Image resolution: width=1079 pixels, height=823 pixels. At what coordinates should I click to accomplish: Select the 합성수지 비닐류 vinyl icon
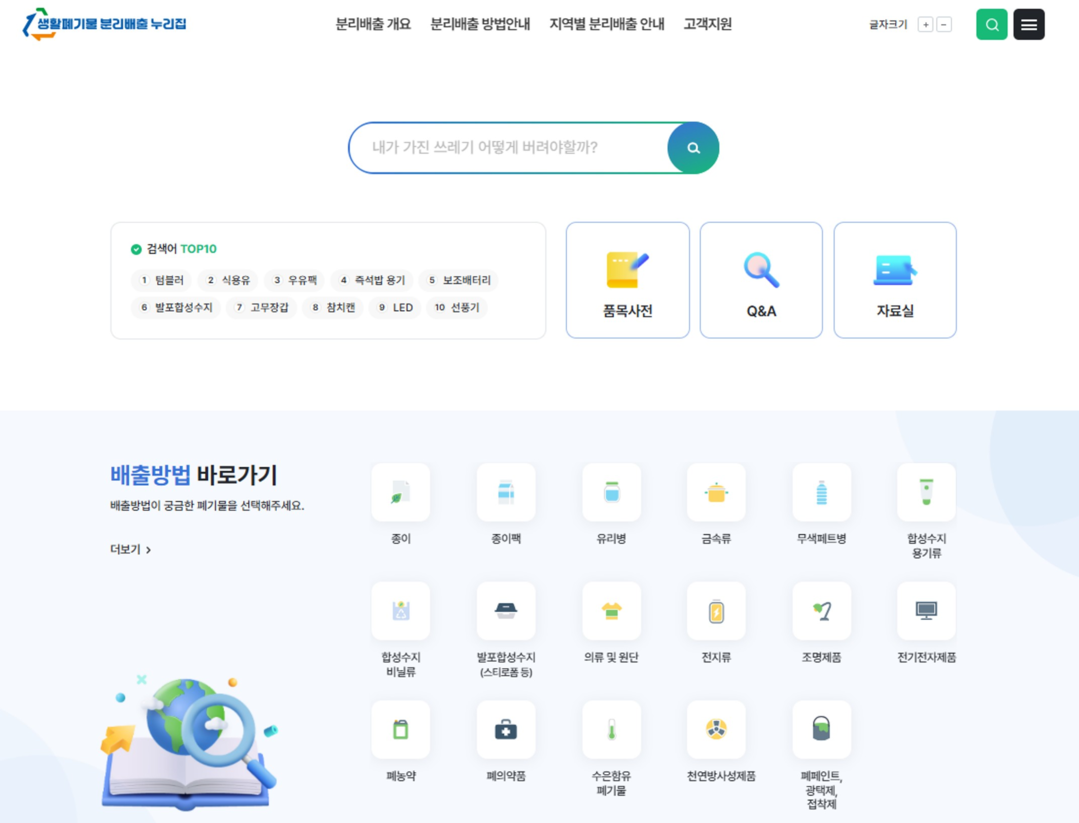tap(400, 611)
